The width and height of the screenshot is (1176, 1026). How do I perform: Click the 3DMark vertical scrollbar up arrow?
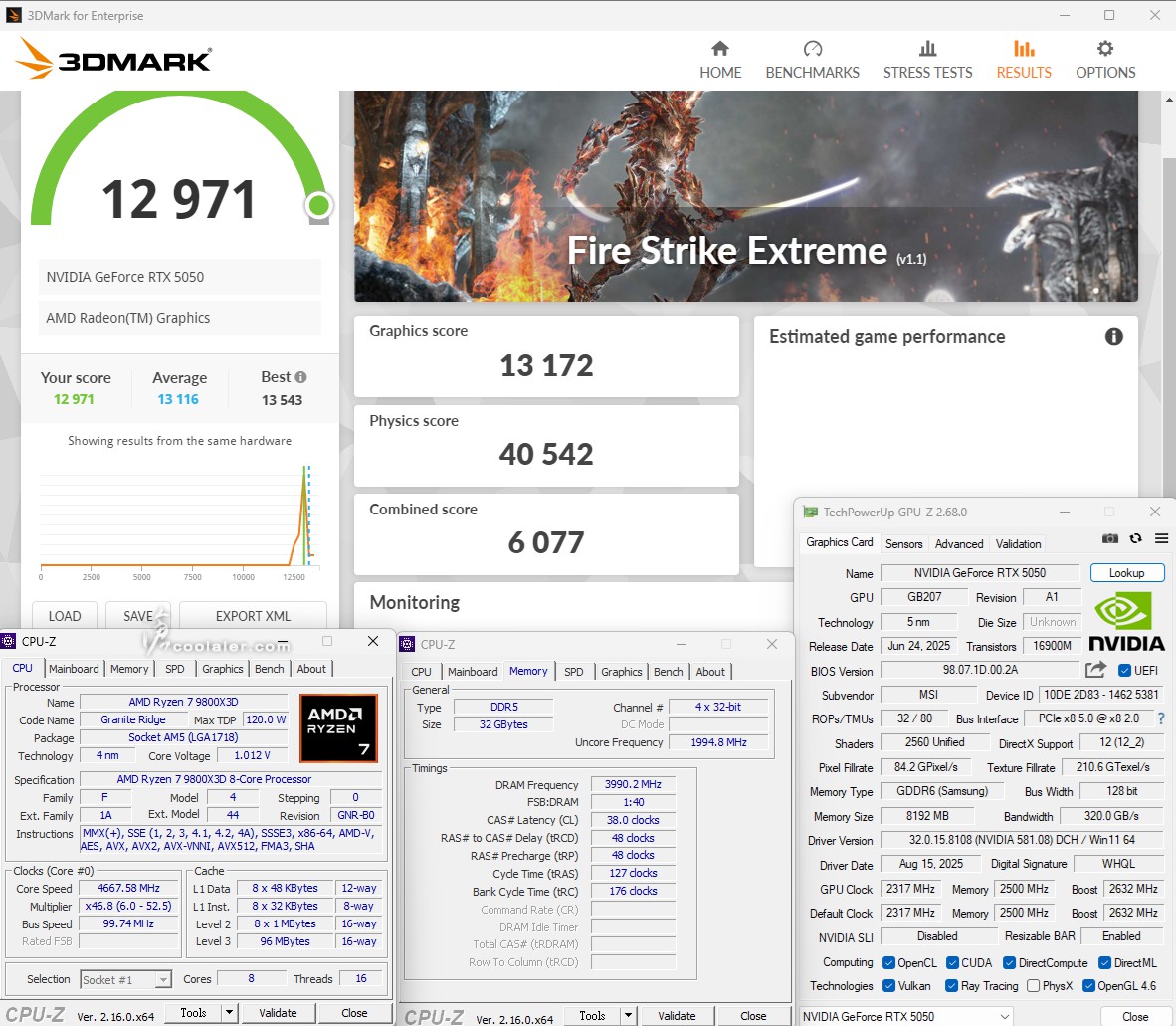click(1169, 100)
